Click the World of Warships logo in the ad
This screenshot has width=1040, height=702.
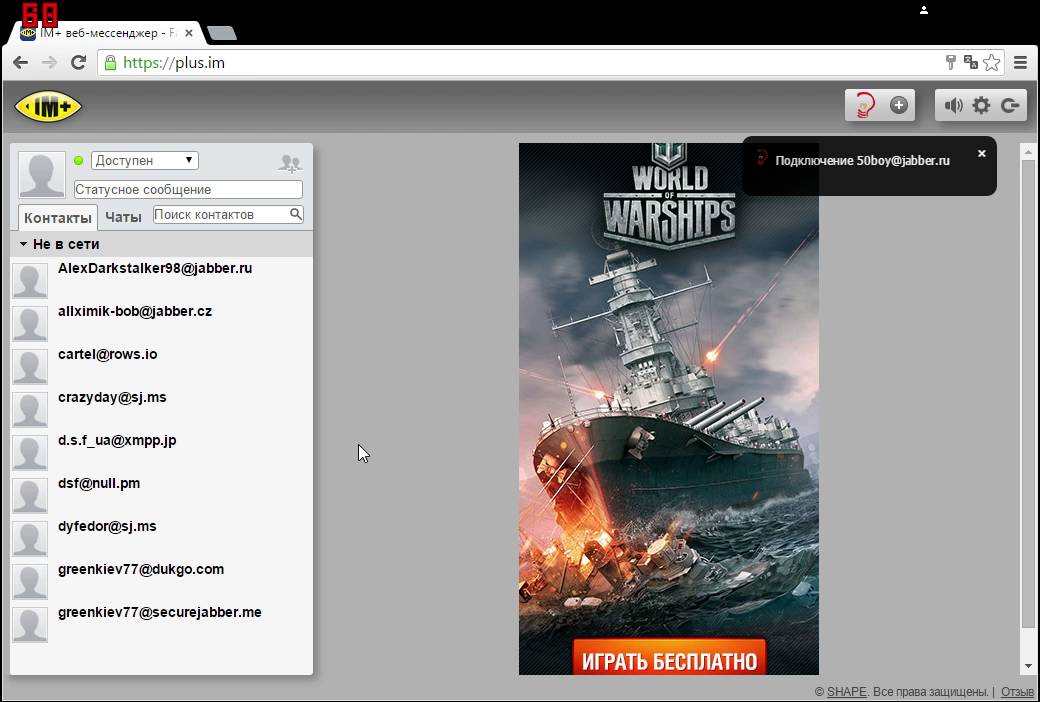click(x=669, y=198)
